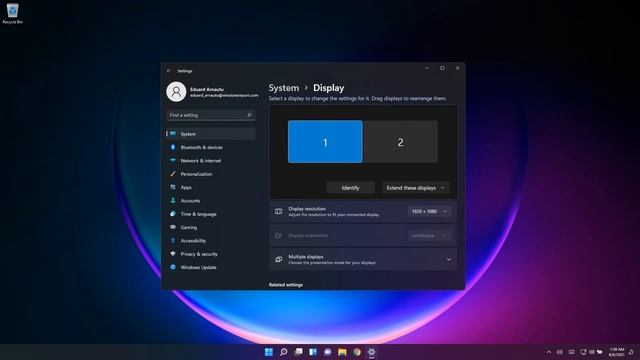Click the Gaming controller icon
640x360 pixels.
pyautogui.click(x=173, y=227)
